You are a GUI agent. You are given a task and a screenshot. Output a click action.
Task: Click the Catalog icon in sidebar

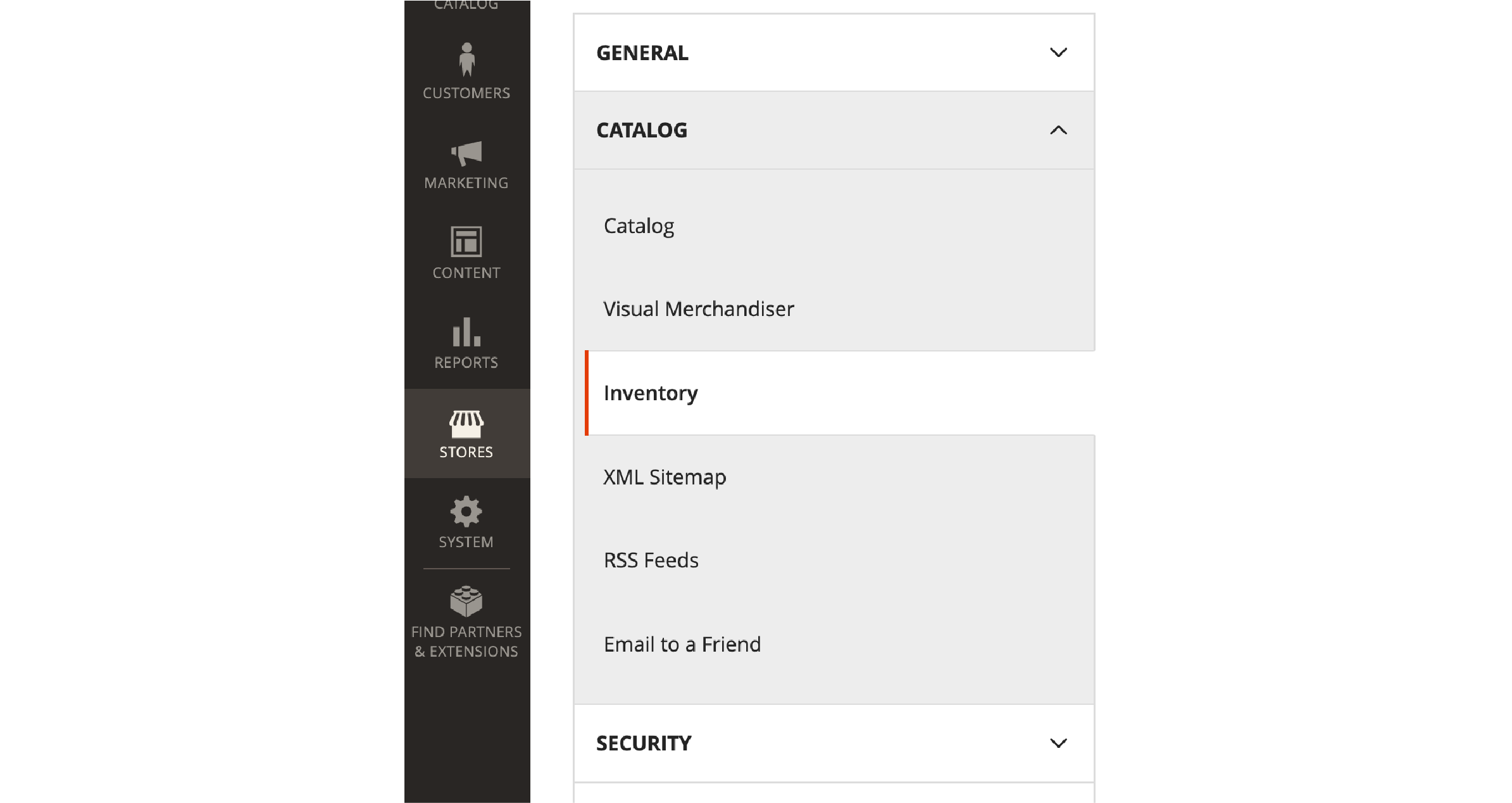tap(467, 6)
